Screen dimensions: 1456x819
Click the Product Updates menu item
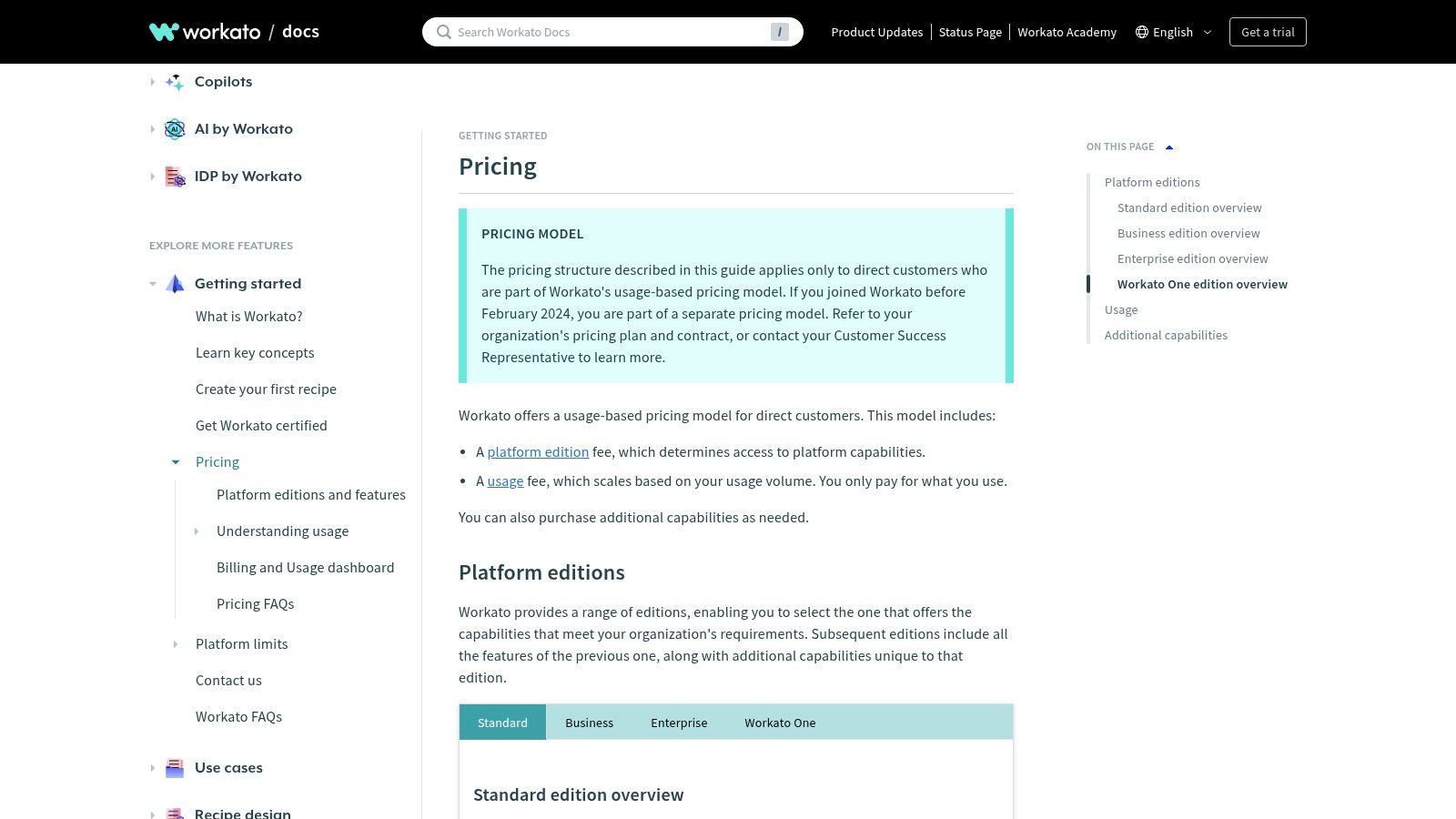pos(876,32)
